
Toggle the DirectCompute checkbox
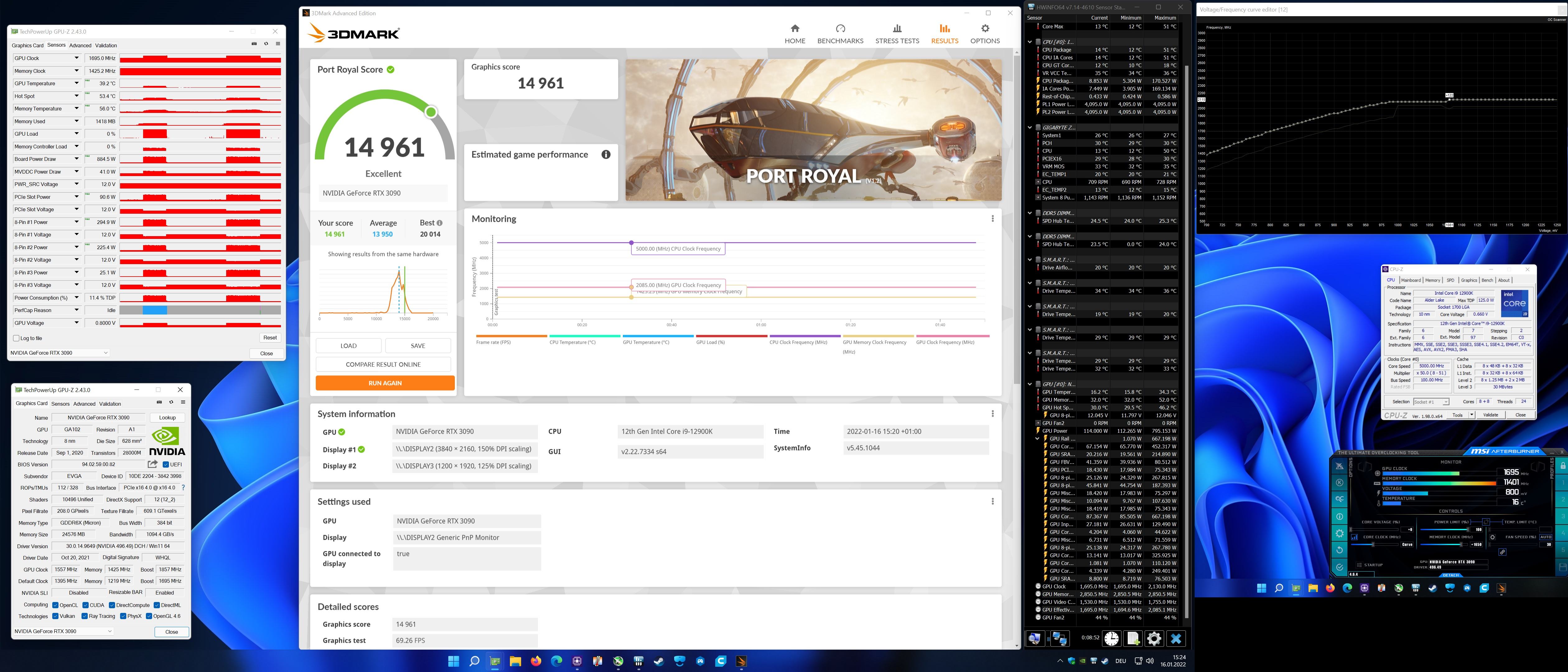[x=112, y=605]
